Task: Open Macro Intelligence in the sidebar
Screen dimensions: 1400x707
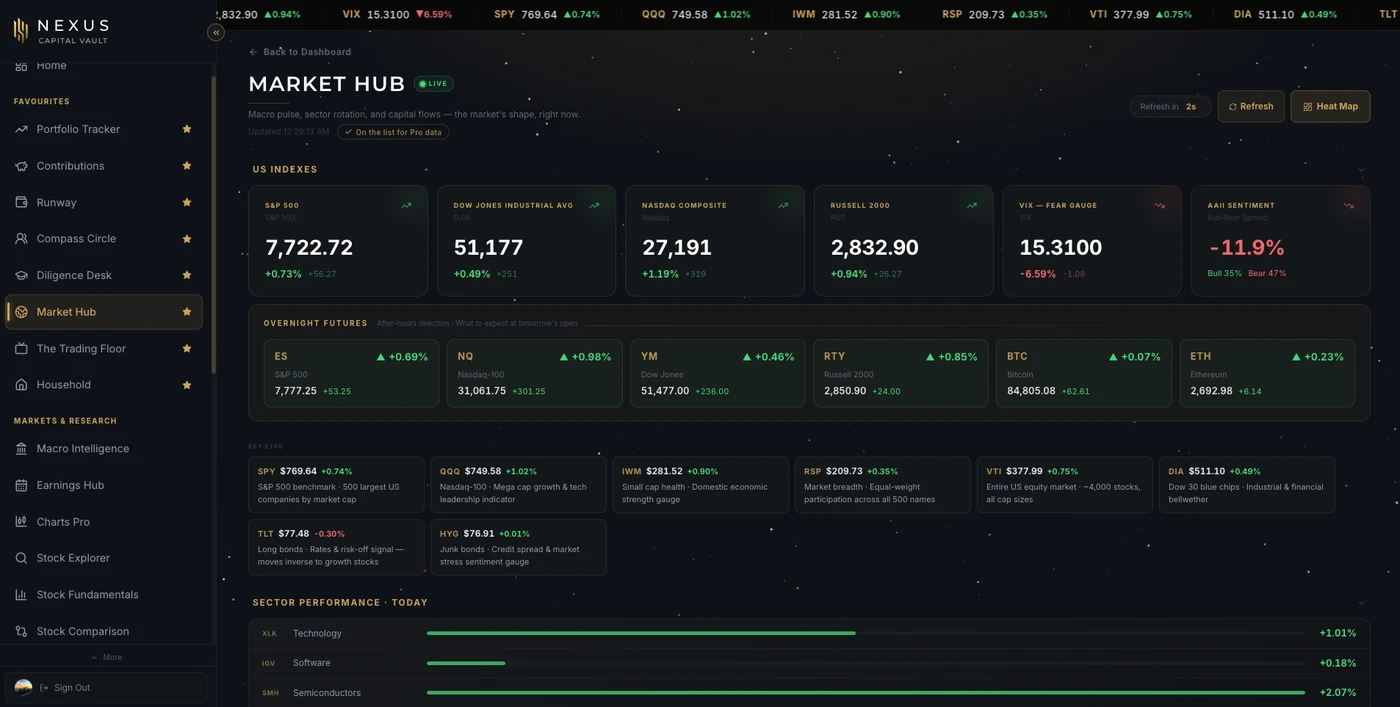Action: coord(104,449)
